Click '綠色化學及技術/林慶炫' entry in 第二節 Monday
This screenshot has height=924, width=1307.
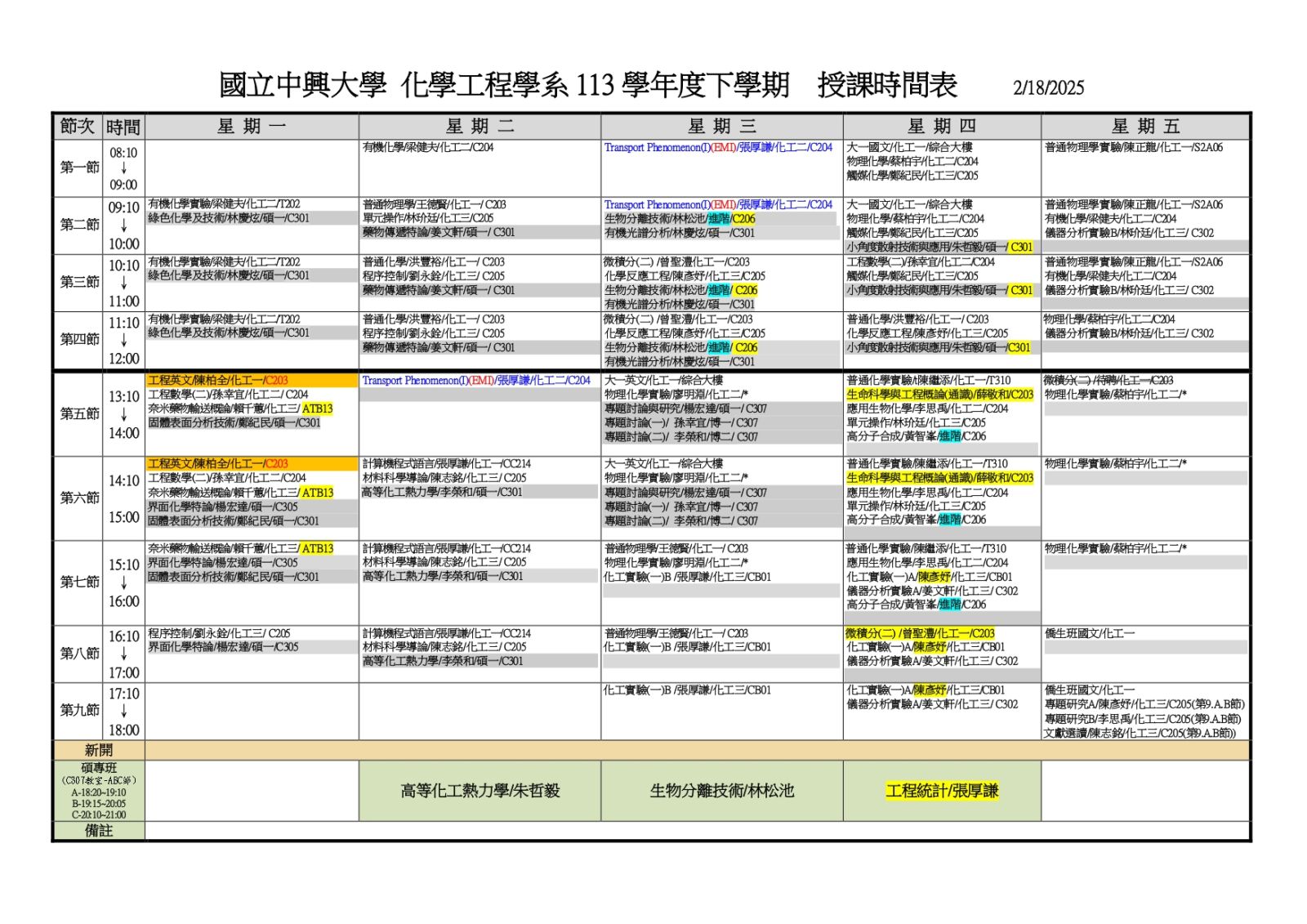pyautogui.click(x=229, y=219)
